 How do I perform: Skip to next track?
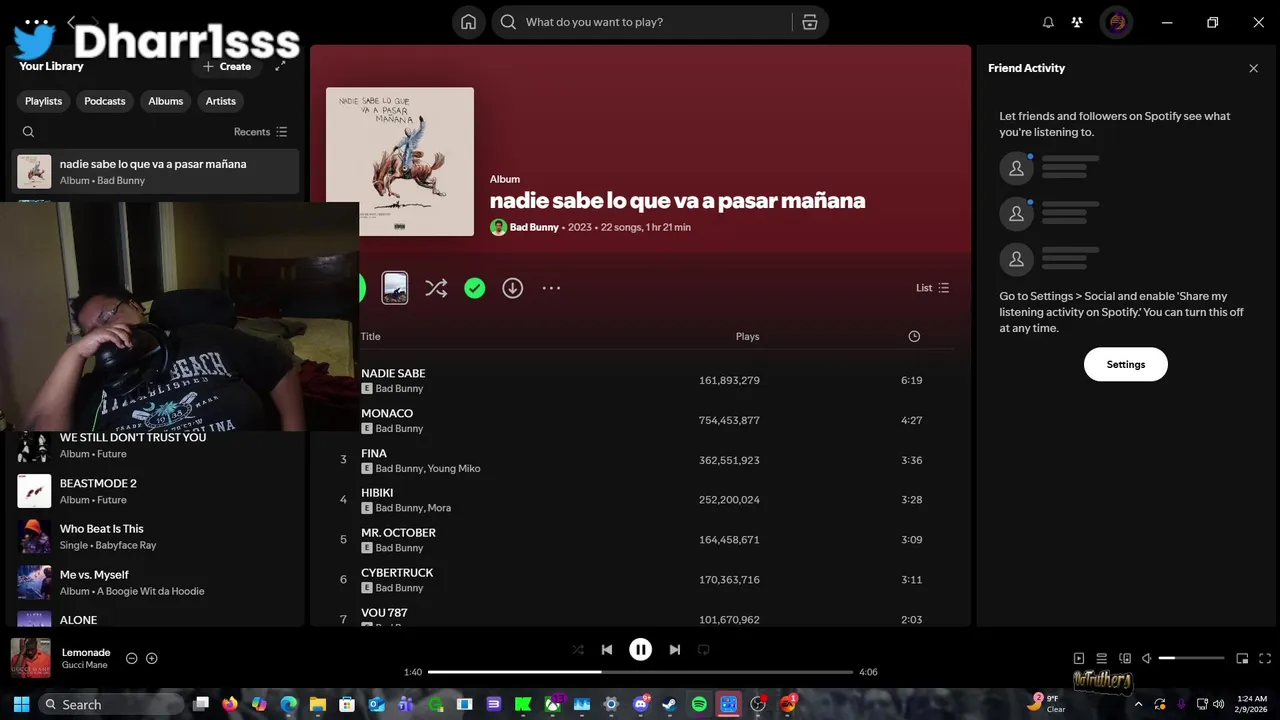(x=675, y=650)
